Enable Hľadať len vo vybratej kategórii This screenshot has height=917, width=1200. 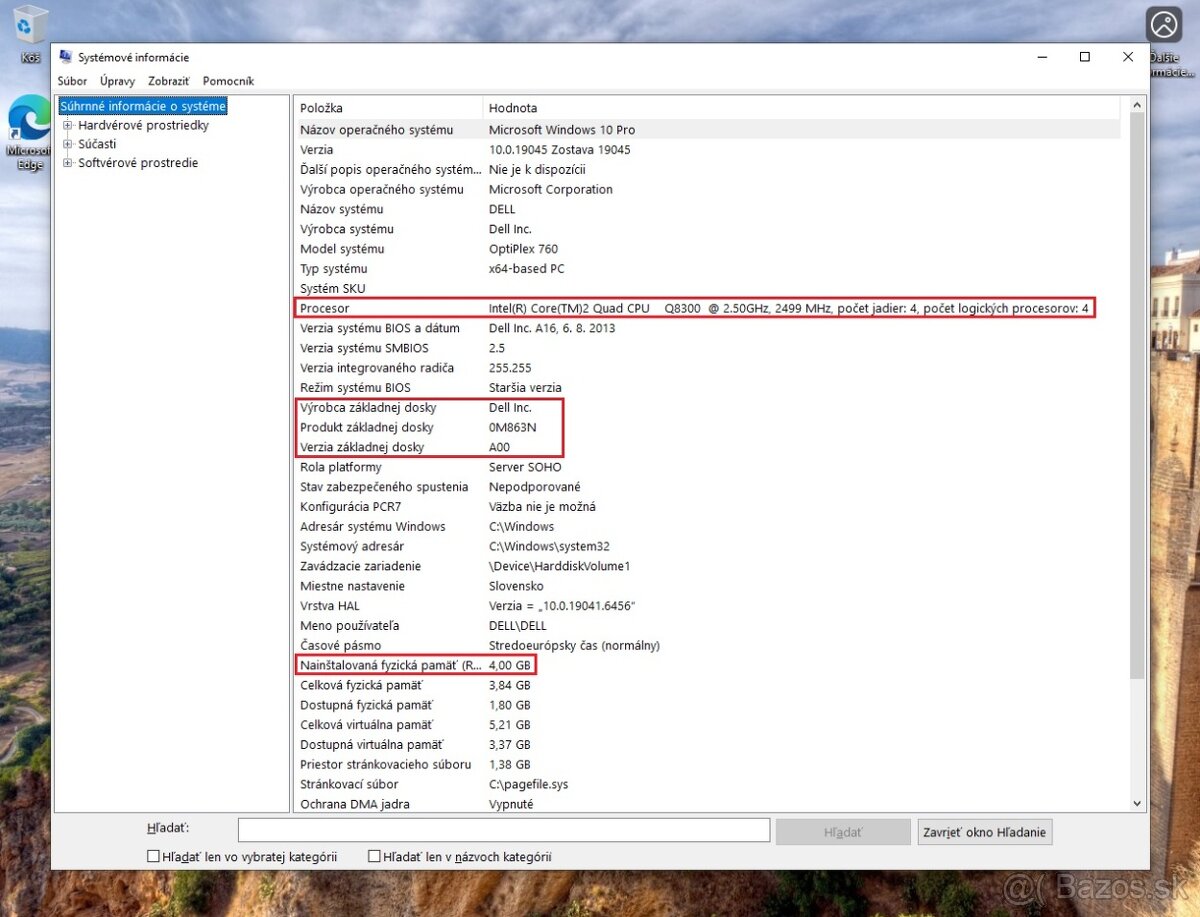click(x=154, y=856)
